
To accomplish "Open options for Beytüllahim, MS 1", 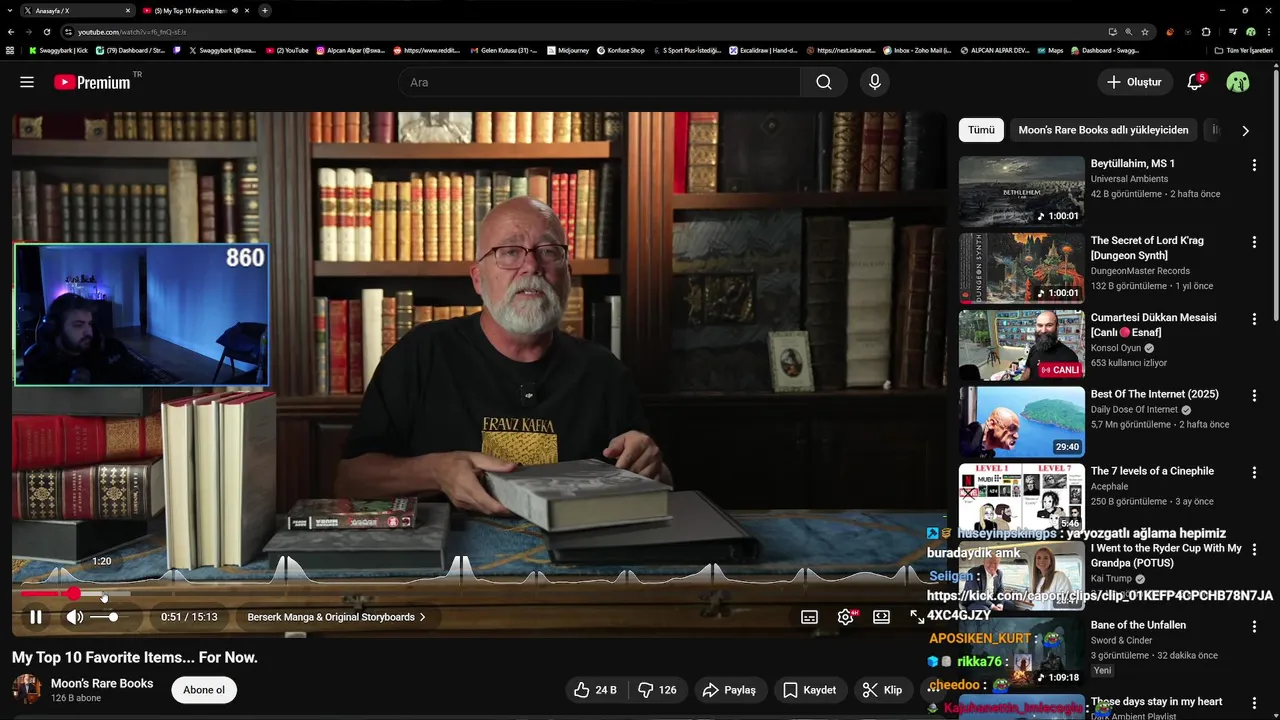I will coord(1254,165).
